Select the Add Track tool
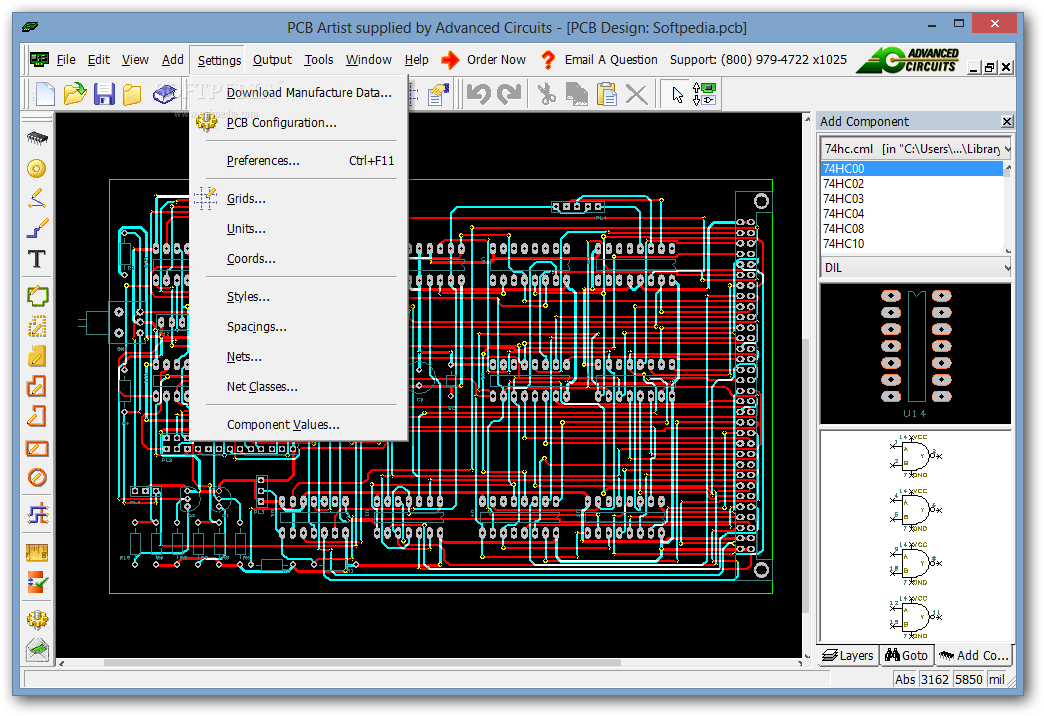This screenshot has height=716, width=1044. [x=37, y=228]
